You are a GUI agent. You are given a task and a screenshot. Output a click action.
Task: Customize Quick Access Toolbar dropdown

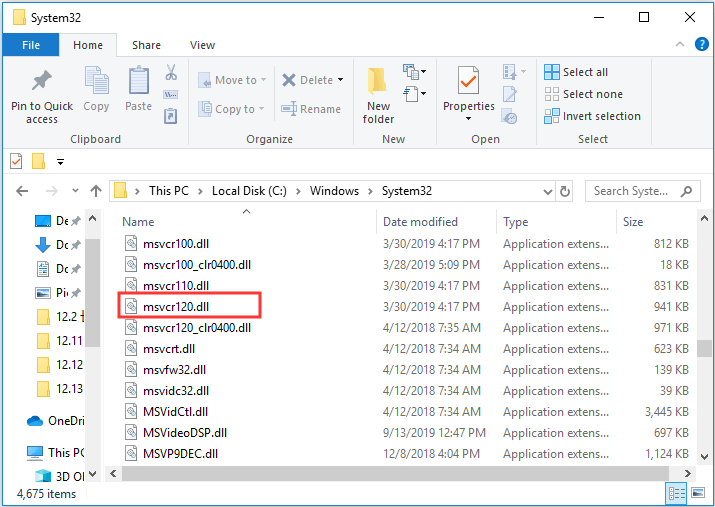point(60,161)
